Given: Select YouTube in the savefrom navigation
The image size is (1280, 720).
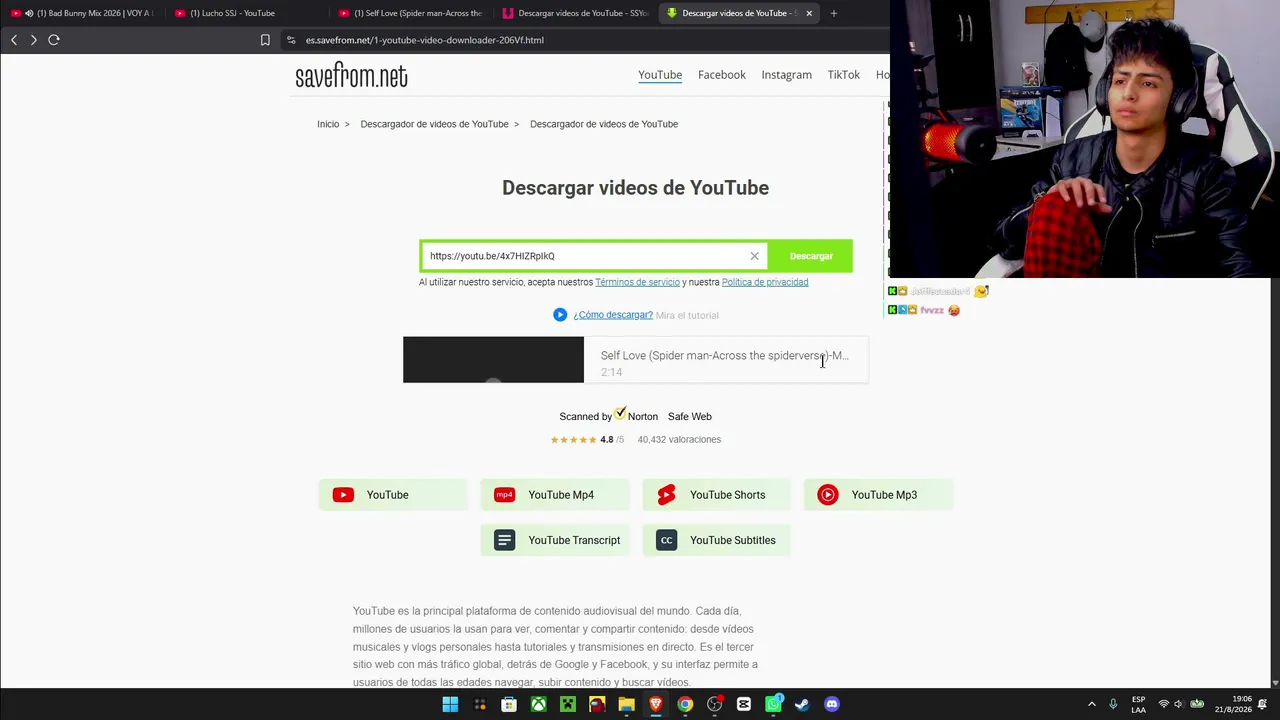Looking at the screenshot, I should coord(660,75).
